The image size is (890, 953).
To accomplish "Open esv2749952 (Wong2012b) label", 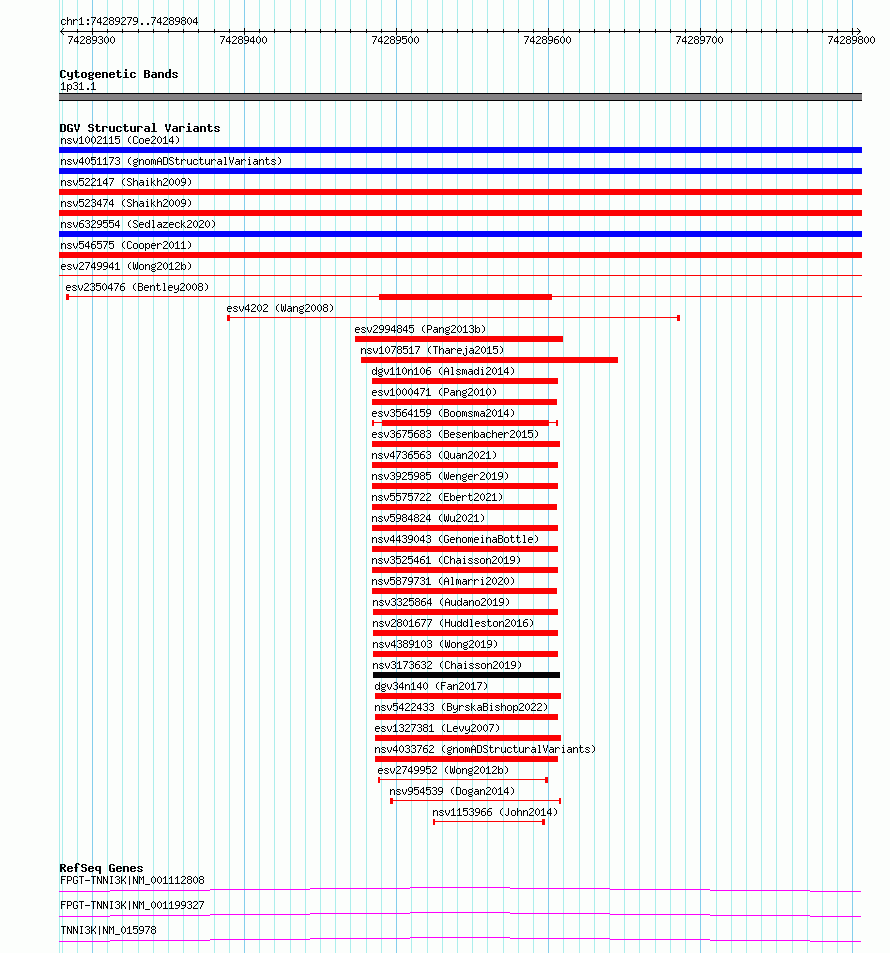I will coord(443,770).
